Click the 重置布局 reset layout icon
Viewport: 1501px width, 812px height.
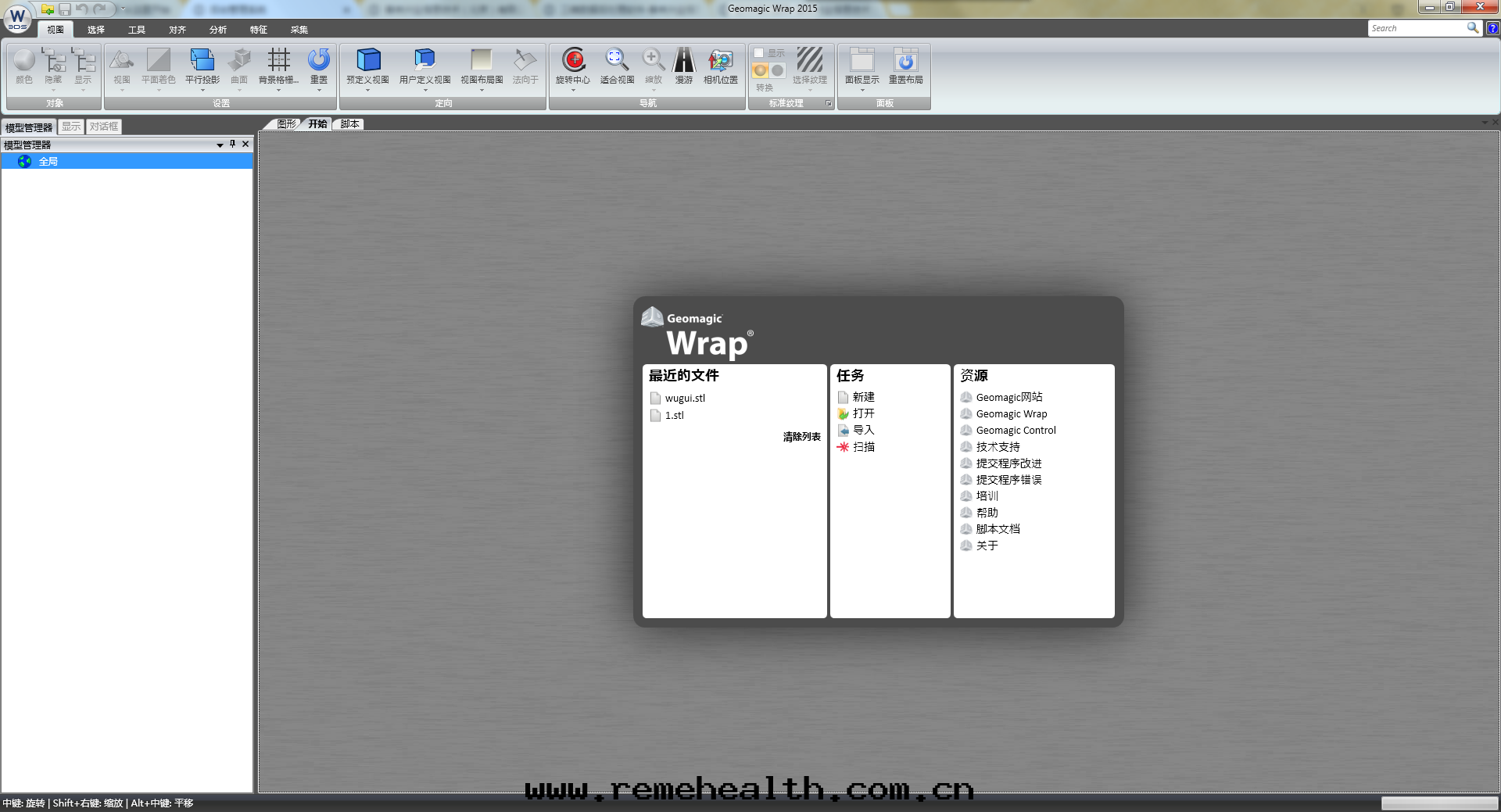tap(905, 61)
